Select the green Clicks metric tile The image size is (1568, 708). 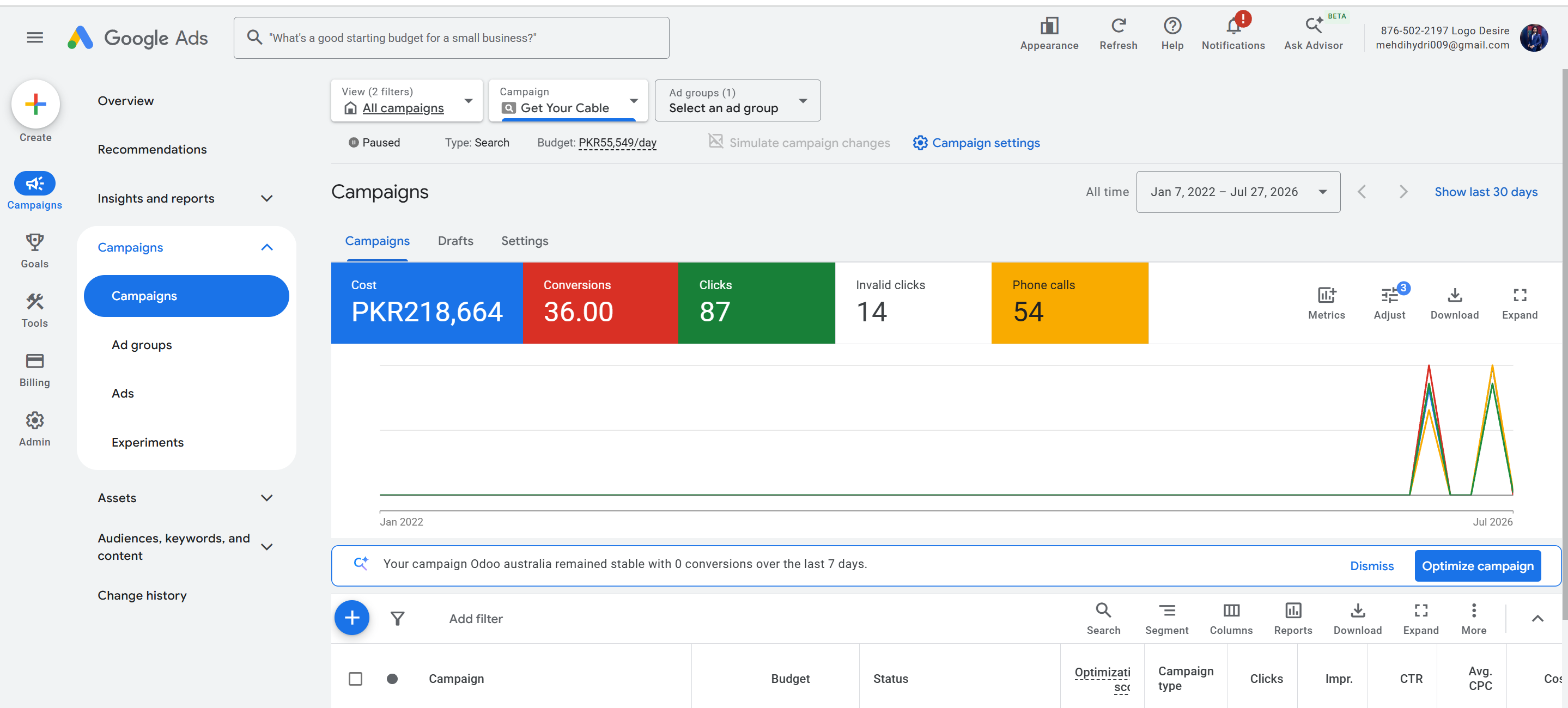coord(756,303)
